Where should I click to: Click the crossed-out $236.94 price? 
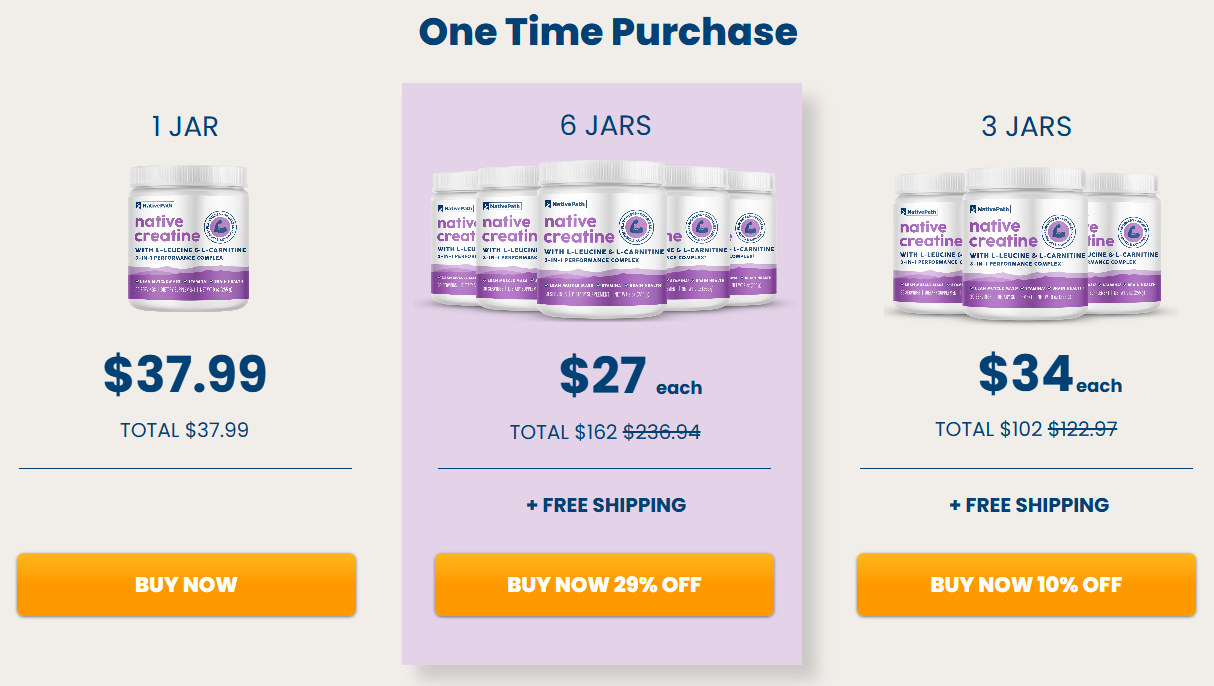pos(662,432)
